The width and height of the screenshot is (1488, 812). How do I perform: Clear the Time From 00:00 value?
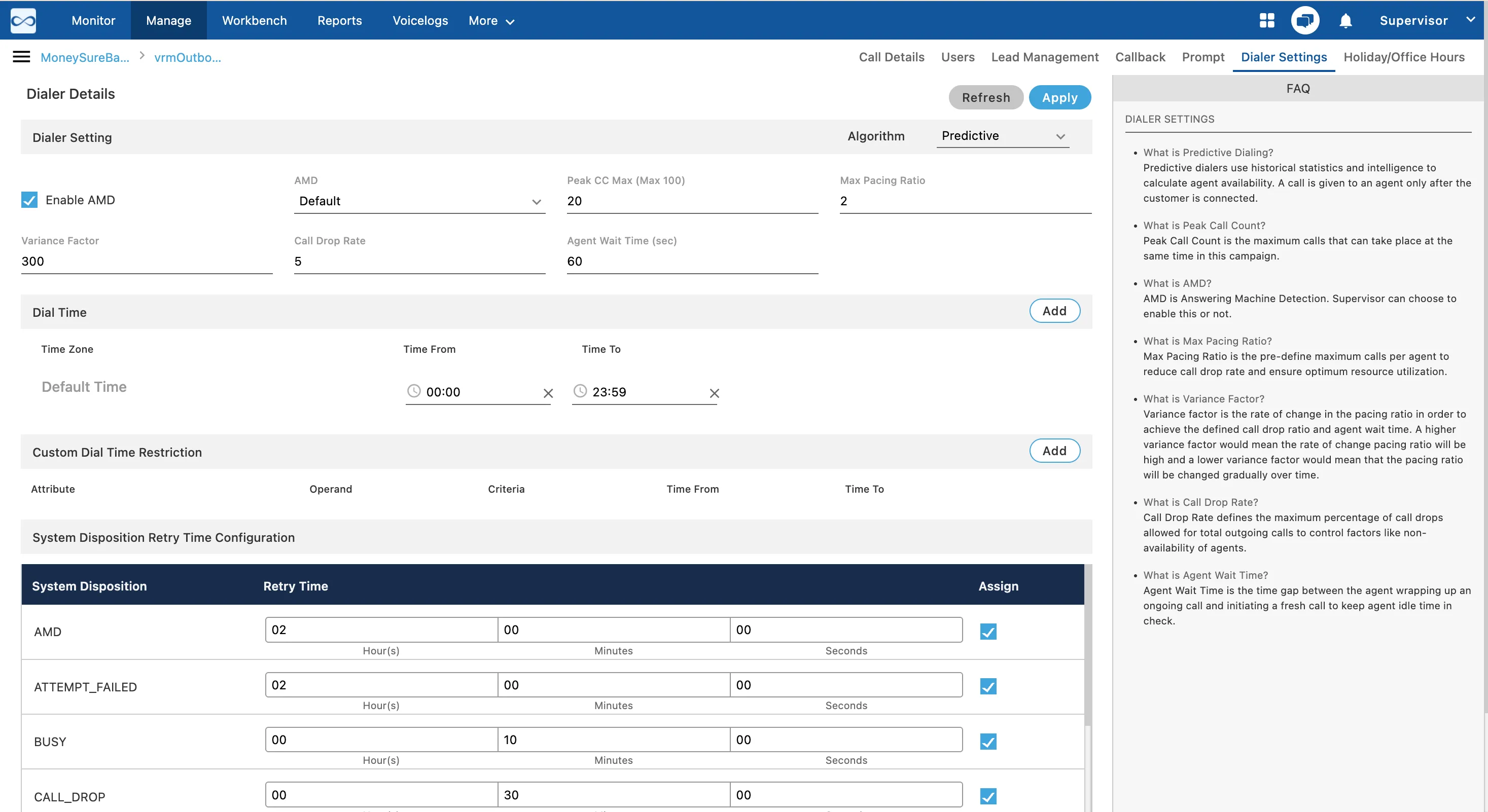coord(548,393)
